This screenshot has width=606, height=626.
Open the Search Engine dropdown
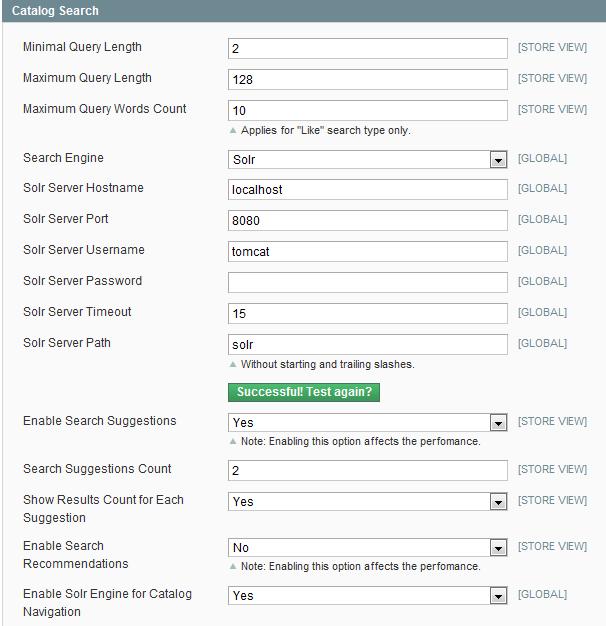[x=367, y=160]
